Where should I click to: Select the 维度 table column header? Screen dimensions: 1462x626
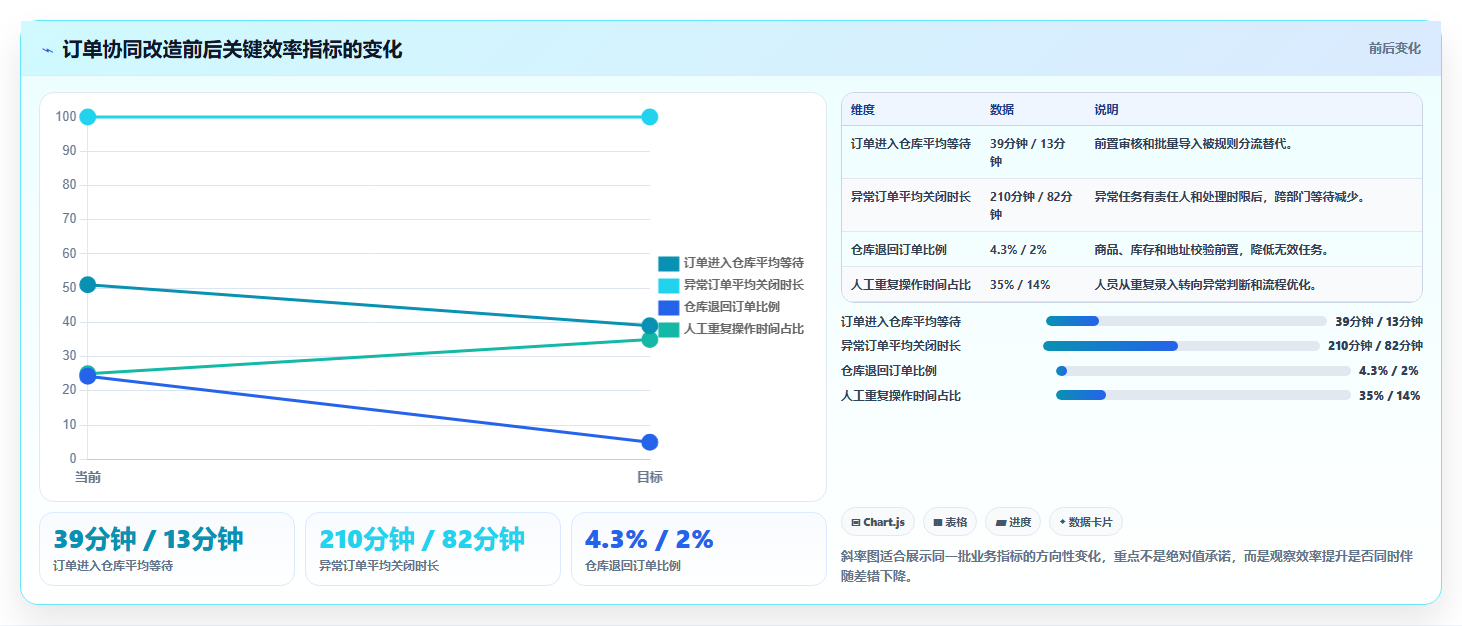click(911, 110)
